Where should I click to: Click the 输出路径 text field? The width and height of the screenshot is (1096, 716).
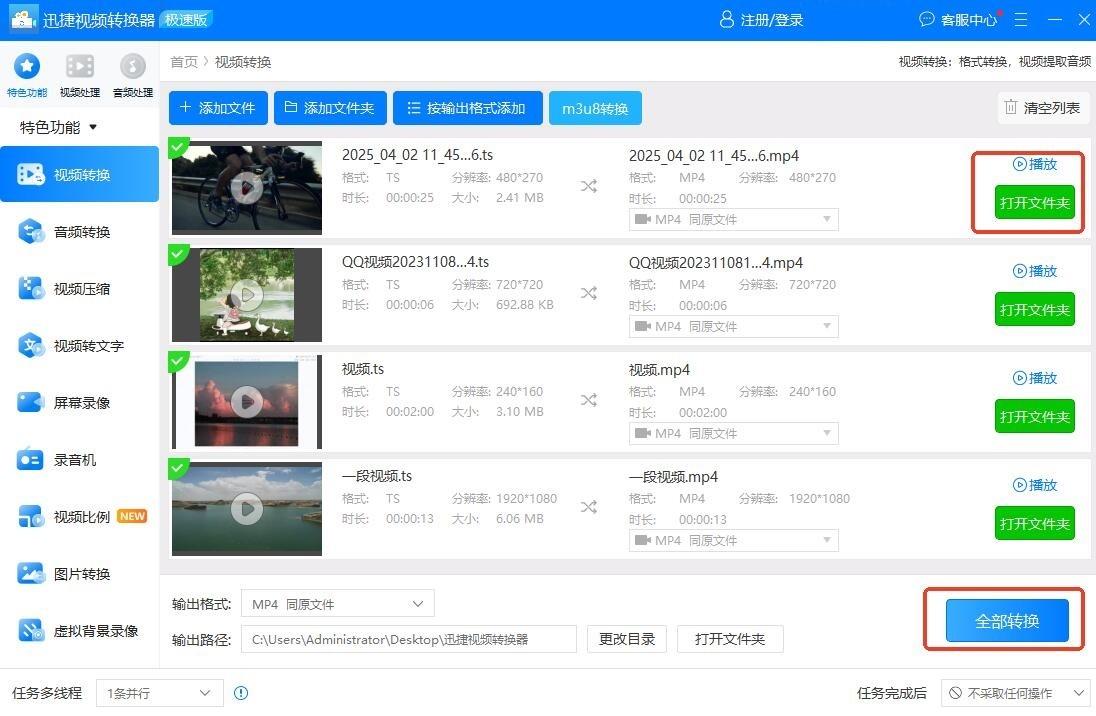(x=408, y=639)
